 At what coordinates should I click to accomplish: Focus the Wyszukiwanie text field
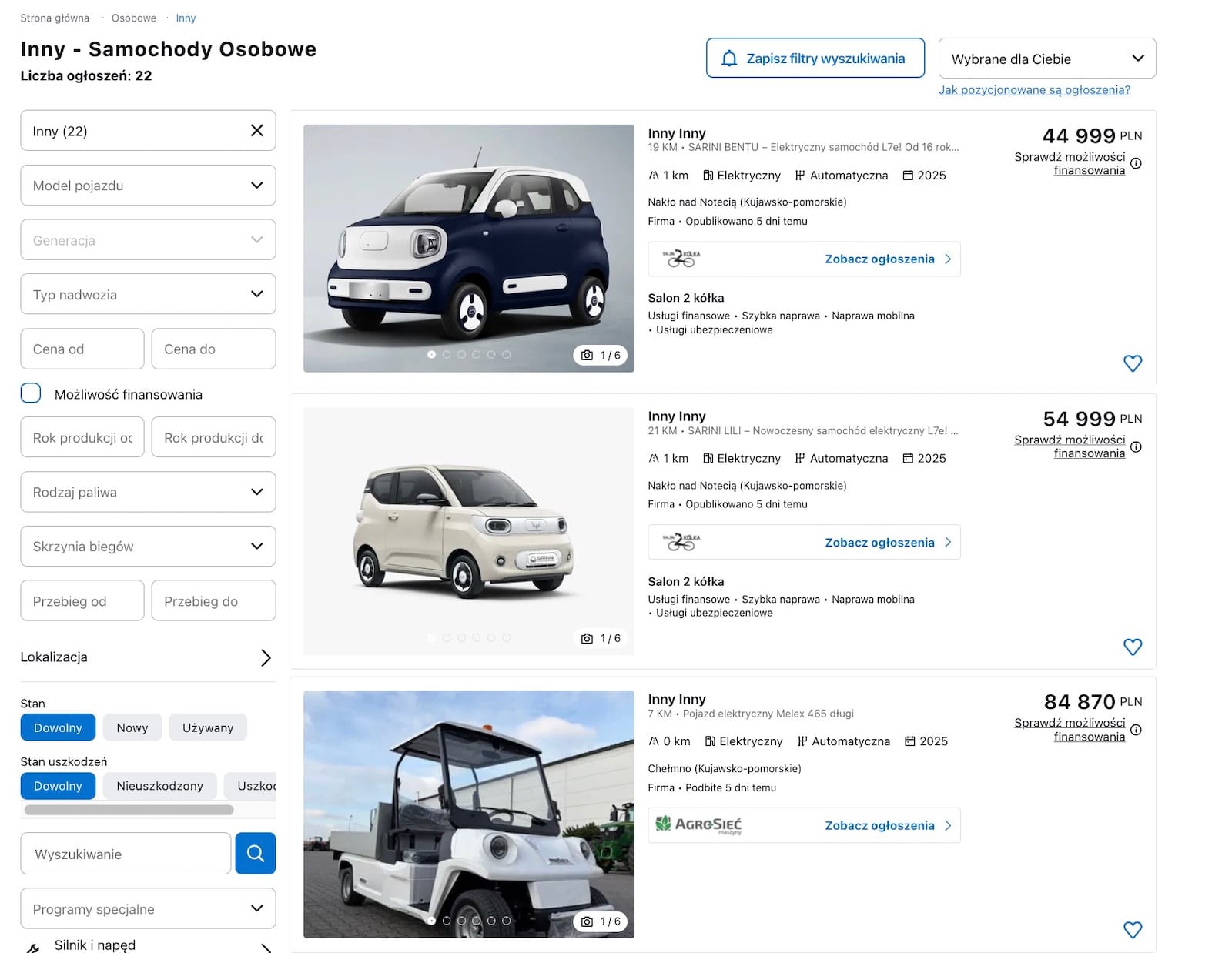tap(126, 853)
